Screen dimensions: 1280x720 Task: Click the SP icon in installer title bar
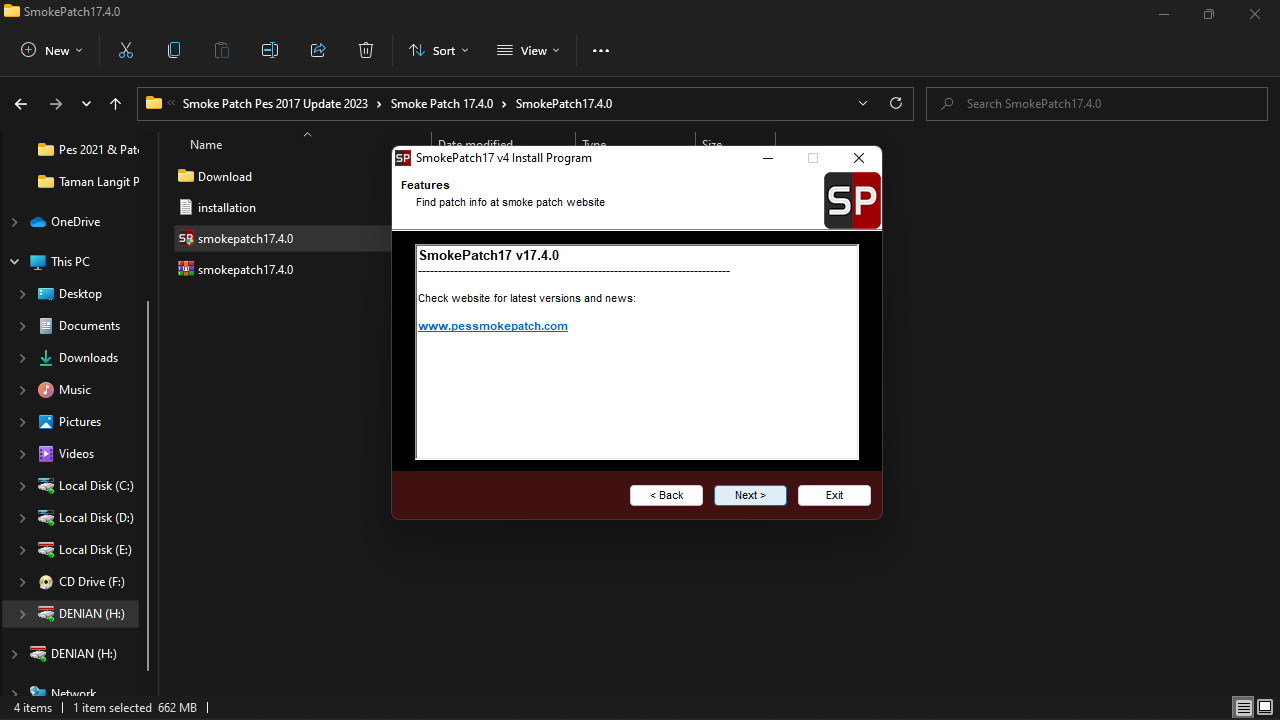click(403, 158)
